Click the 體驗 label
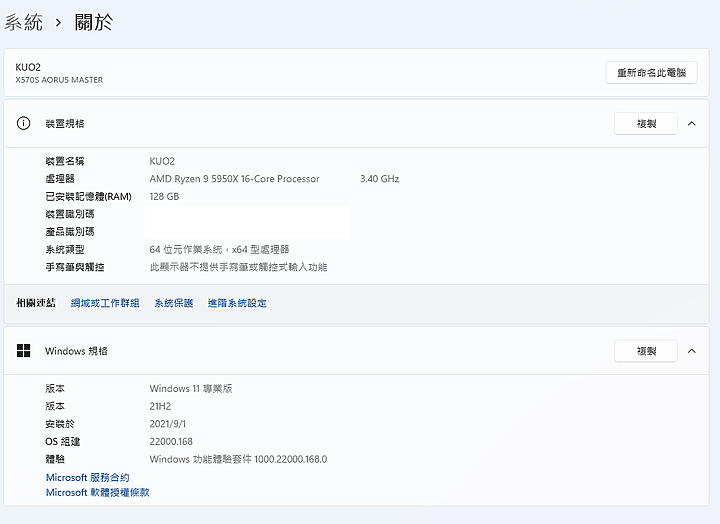 point(55,459)
